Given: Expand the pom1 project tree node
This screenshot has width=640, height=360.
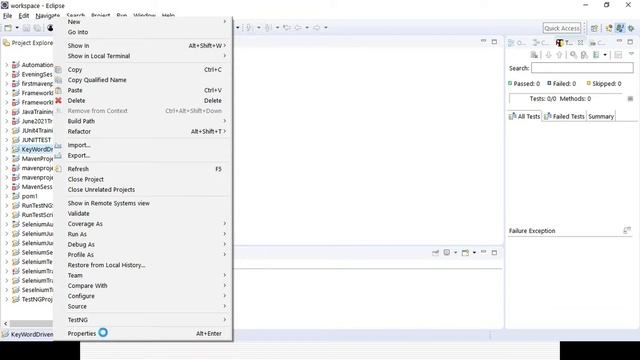Looking at the screenshot, I should 6,196.
